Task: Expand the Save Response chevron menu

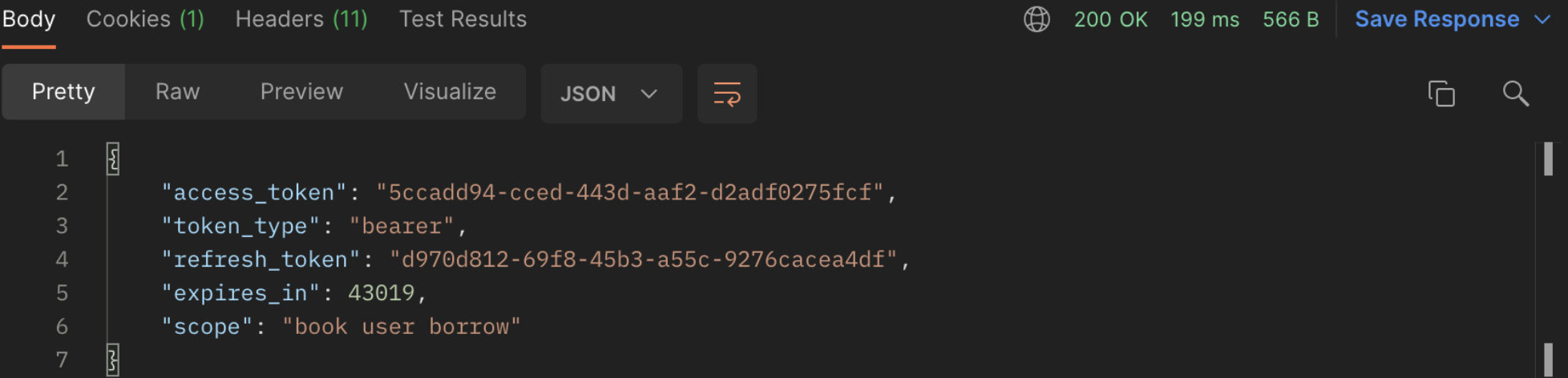Action: 1542,19
